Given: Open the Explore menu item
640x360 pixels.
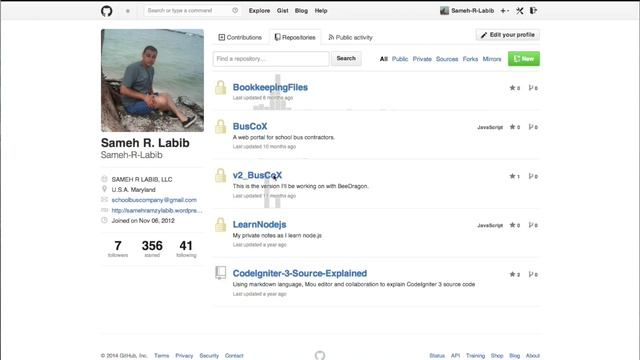Looking at the screenshot, I should point(259,11).
